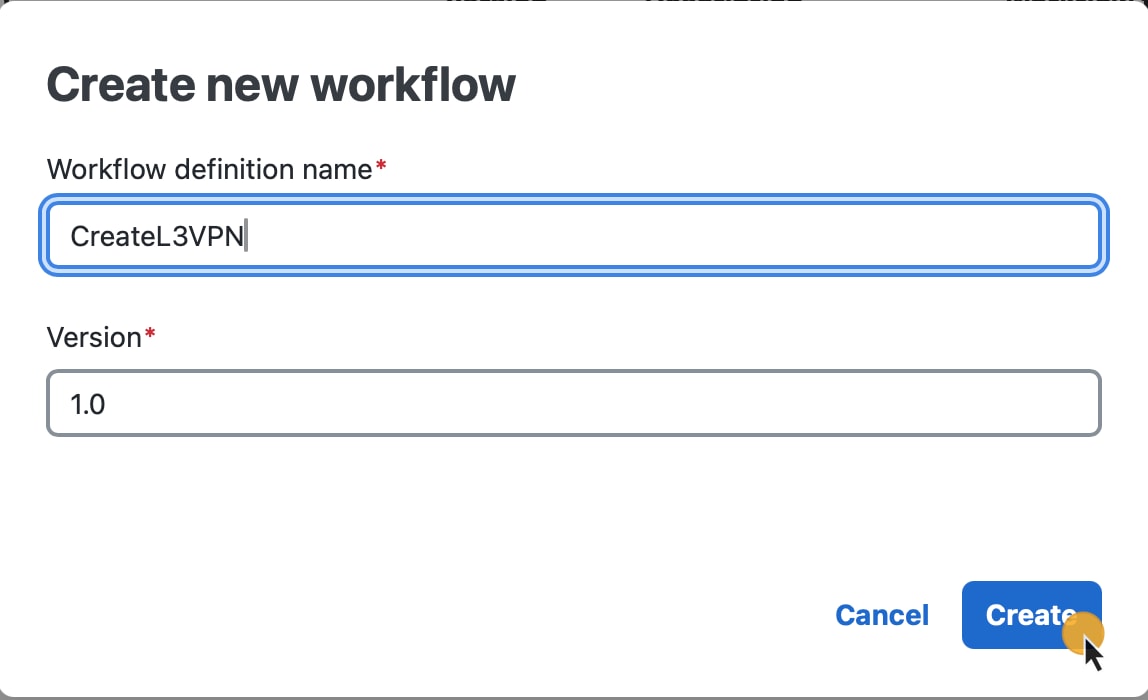Confirm workflow creation with the Create button
This screenshot has width=1148, height=700.
1031,615
